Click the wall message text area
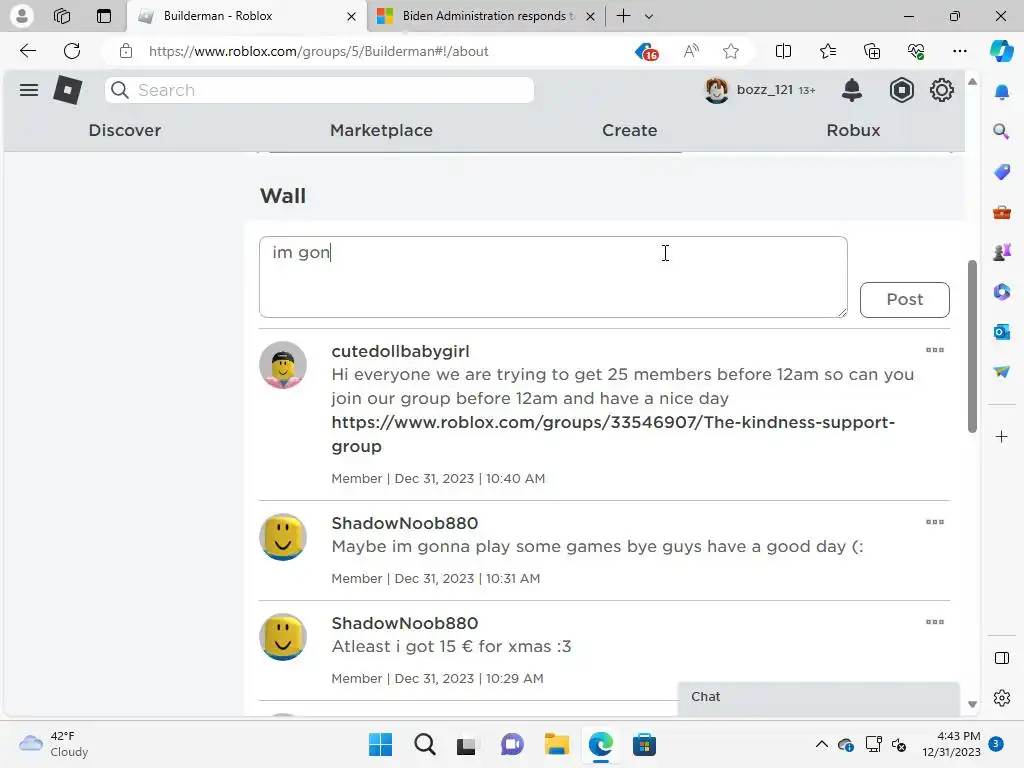 pos(553,277)
